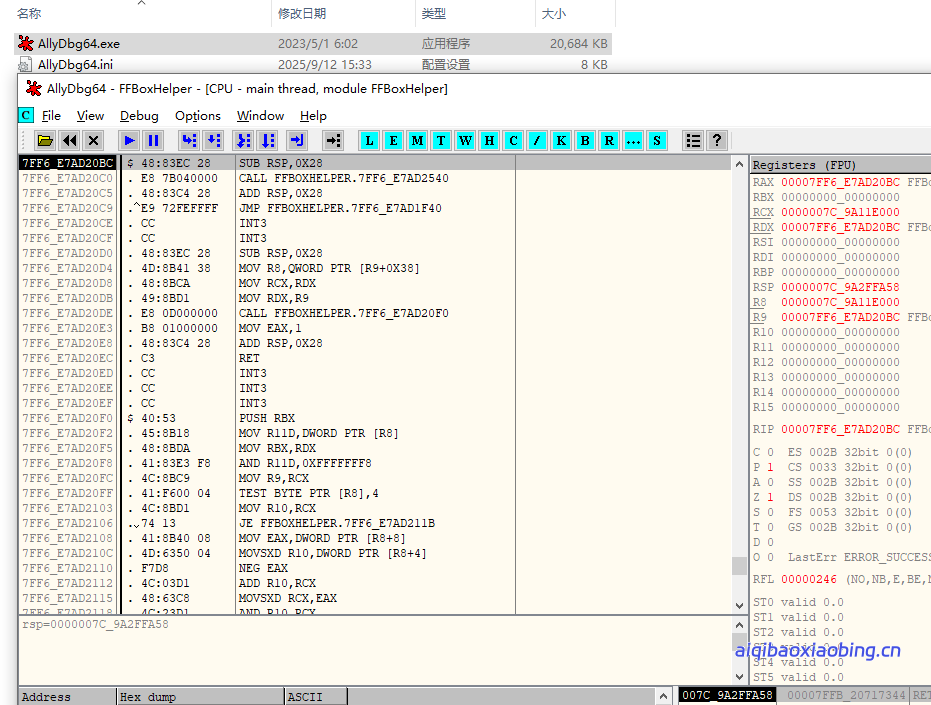Image resolution: width=931 pixels, height=705 pixels.
Task: Open Source window with S button
Action: point(657,141)
